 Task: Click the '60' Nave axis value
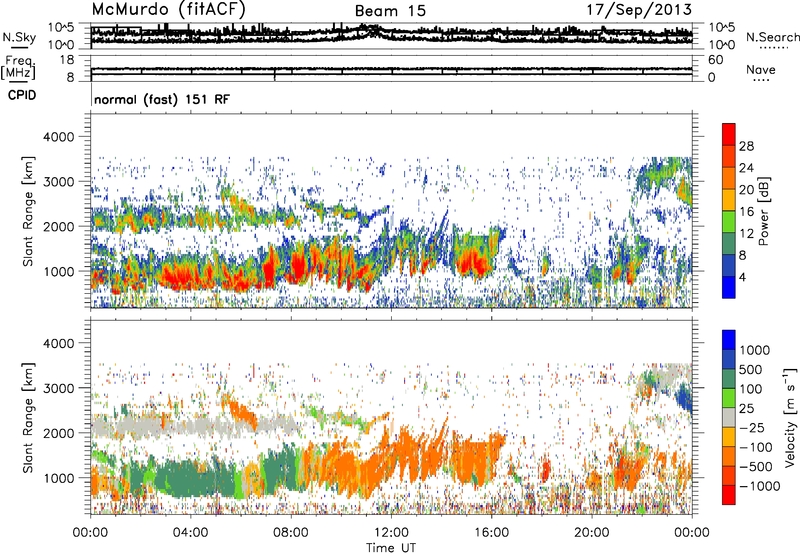(x=716, y=60)
